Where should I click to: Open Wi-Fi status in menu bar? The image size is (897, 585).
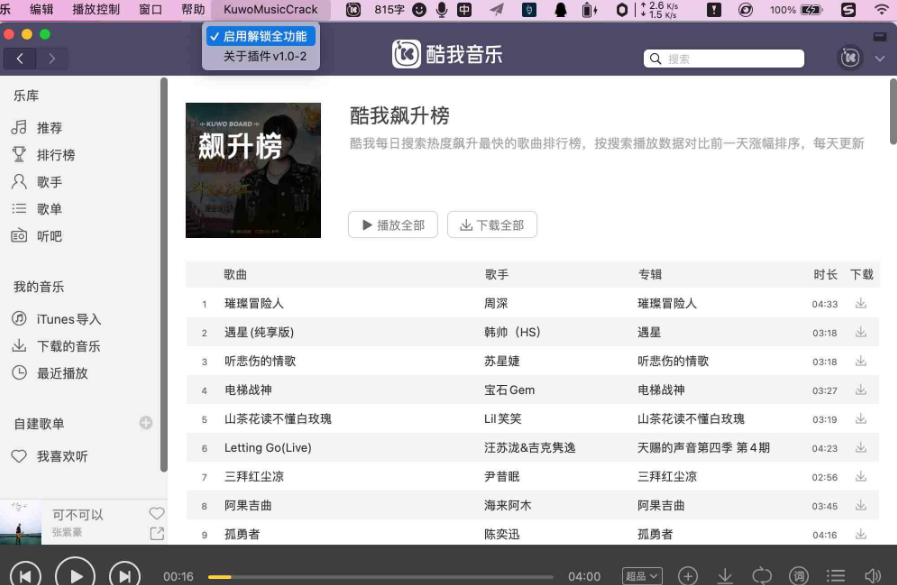882,10
